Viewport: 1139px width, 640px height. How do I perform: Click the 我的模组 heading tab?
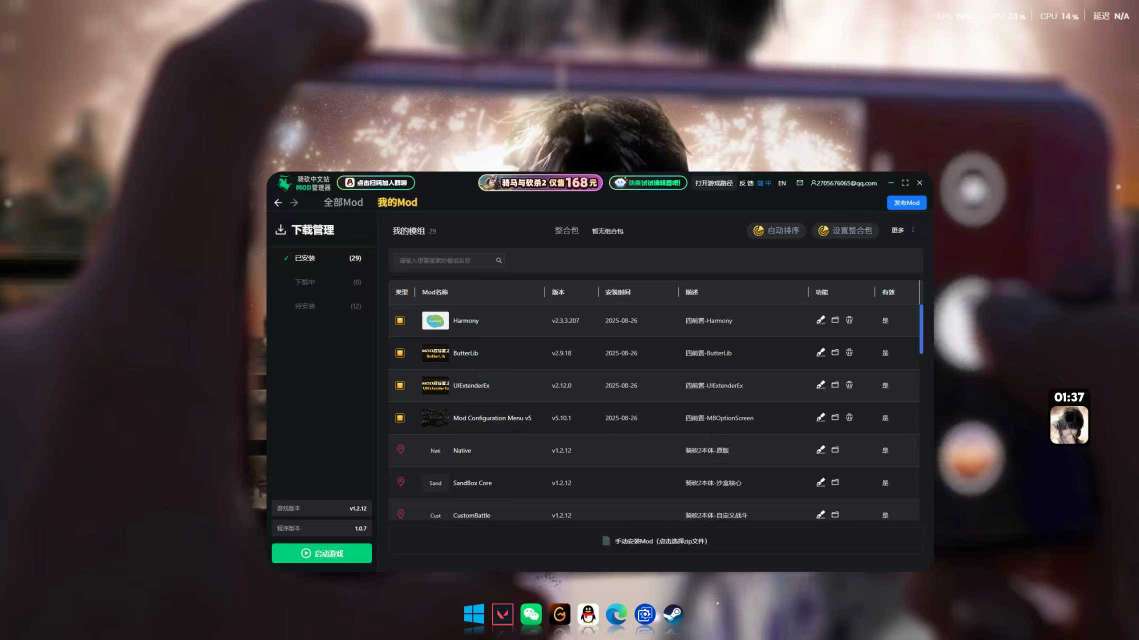click(x=408, y=231)
